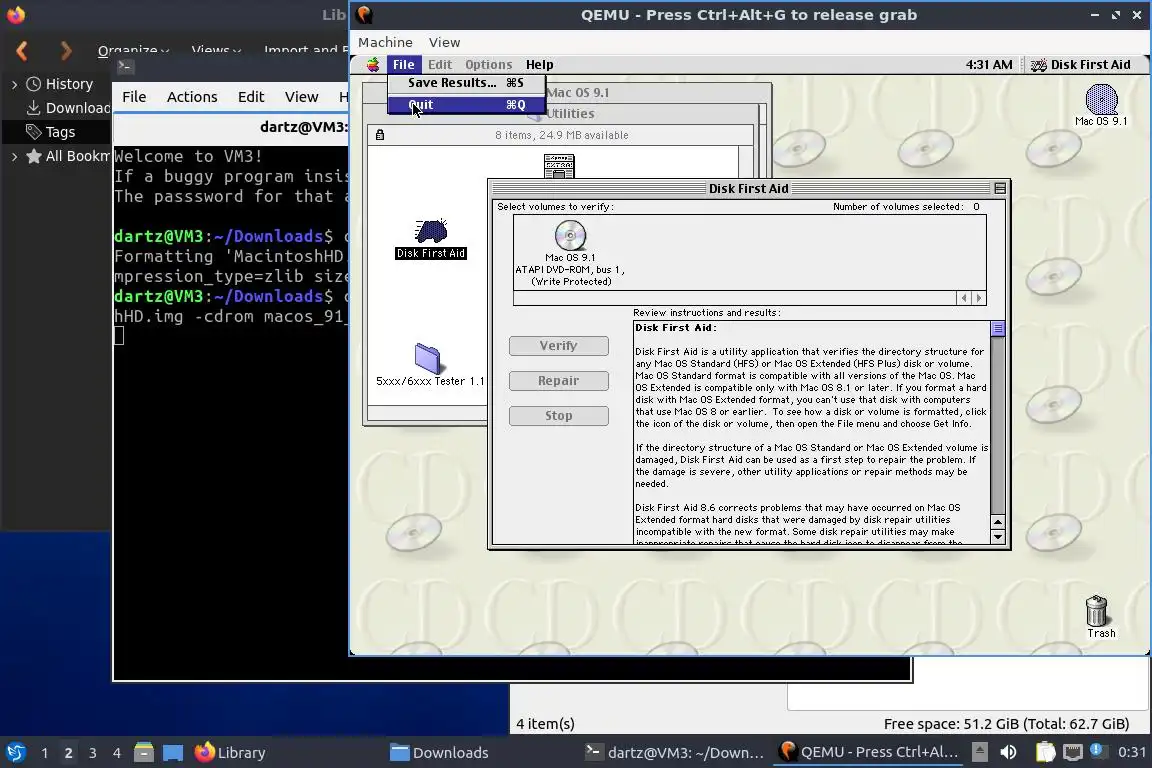This screenshot has width=1152, height=768.
Task: Open the terminal Actions menu
Action: (x=192, y=97)
